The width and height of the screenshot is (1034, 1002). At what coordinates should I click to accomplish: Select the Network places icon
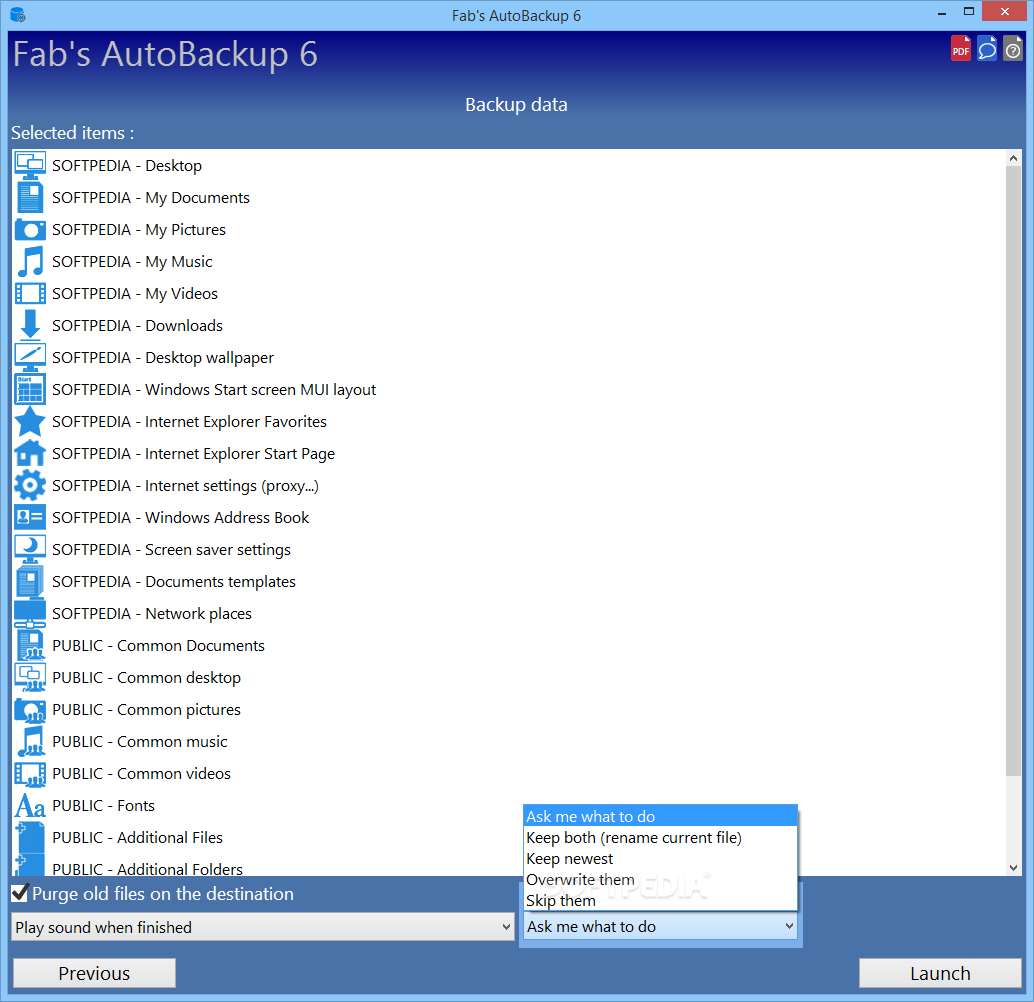coord(30,613)
